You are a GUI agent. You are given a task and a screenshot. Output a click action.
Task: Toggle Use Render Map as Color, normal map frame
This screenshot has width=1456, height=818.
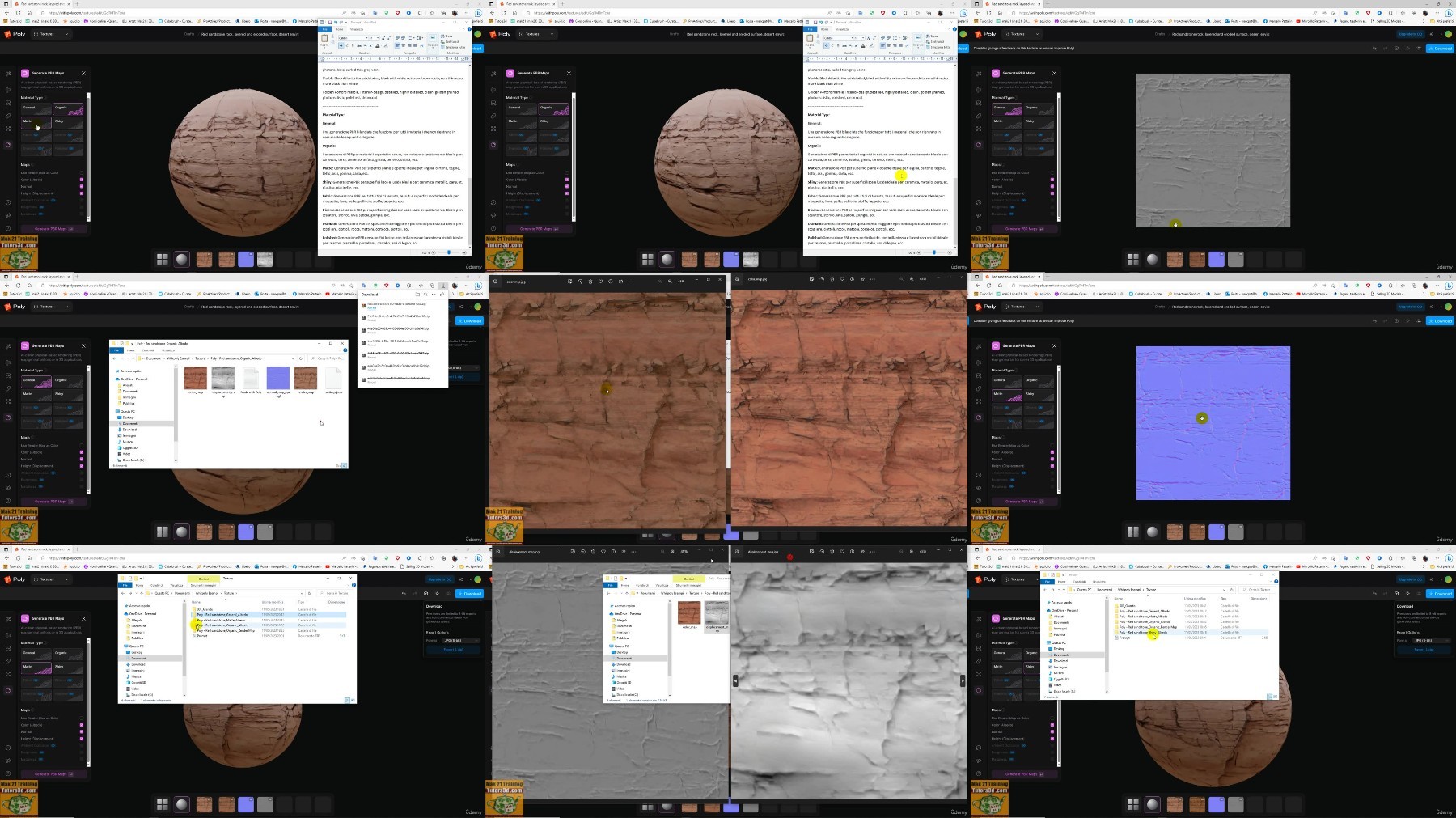point(1052,445)
